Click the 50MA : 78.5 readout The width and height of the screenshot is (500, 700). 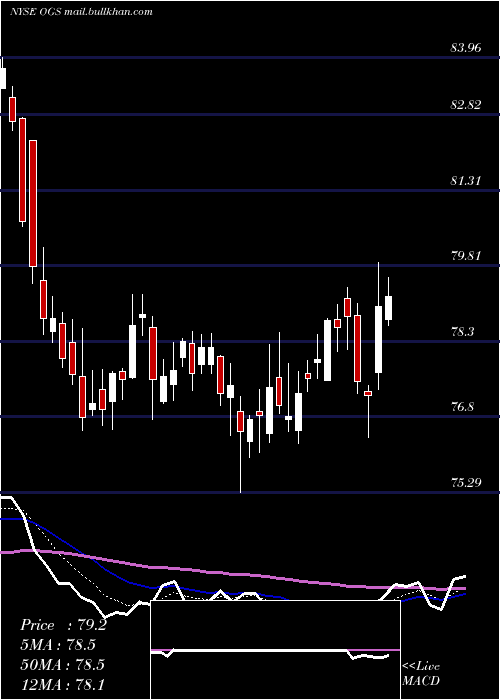(x=62, y=664)
